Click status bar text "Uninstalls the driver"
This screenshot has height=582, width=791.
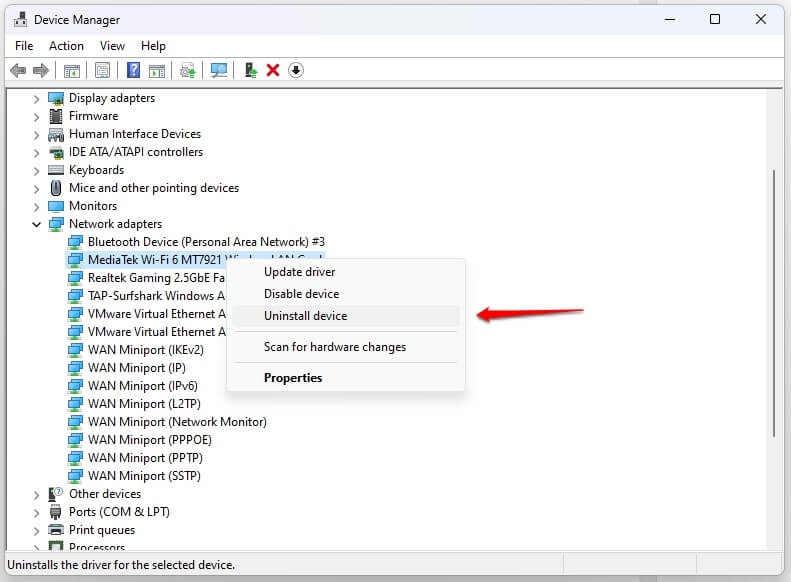click(x=121, y=565)
